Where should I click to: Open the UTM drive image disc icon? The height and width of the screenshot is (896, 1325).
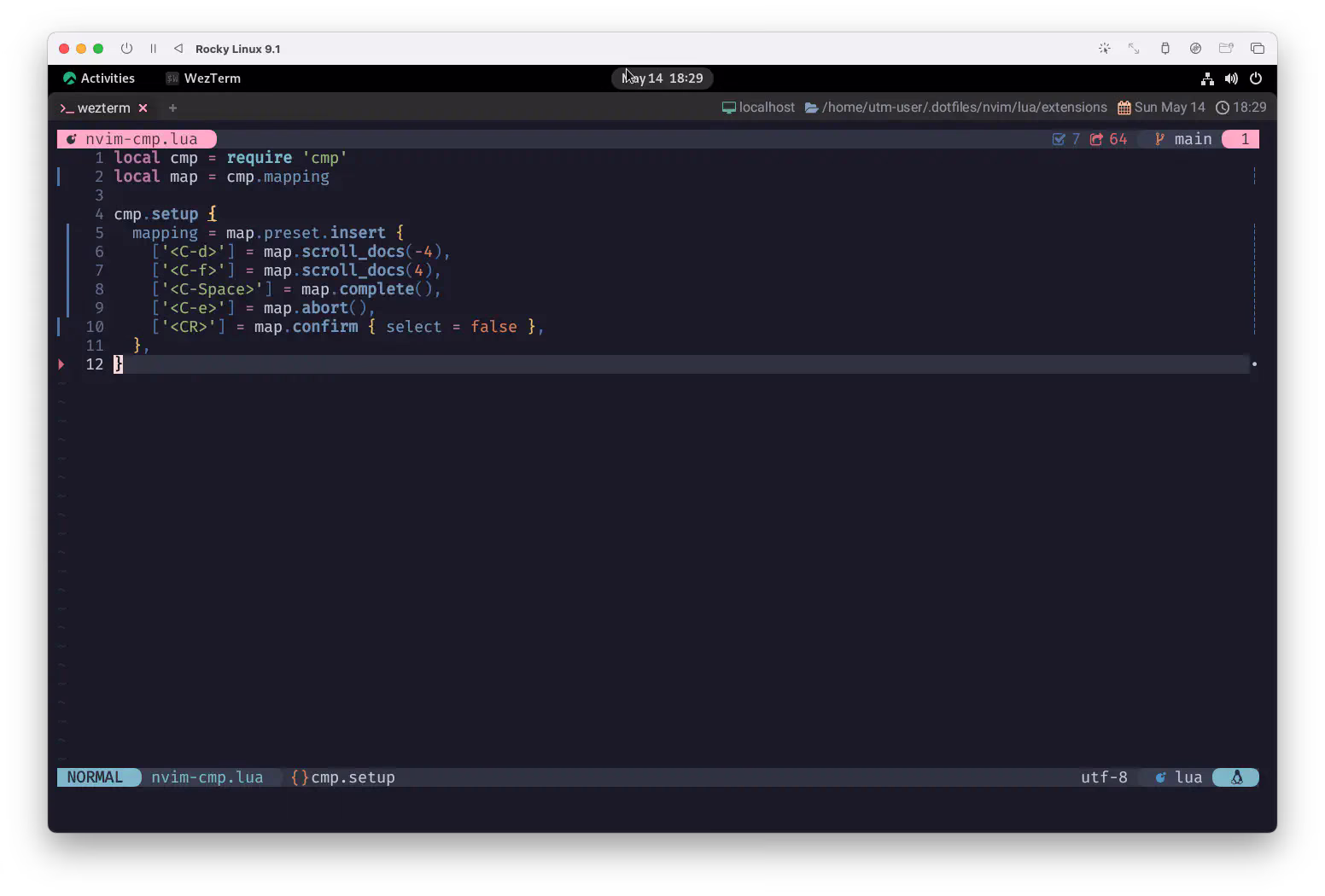tap(1195, 49)
